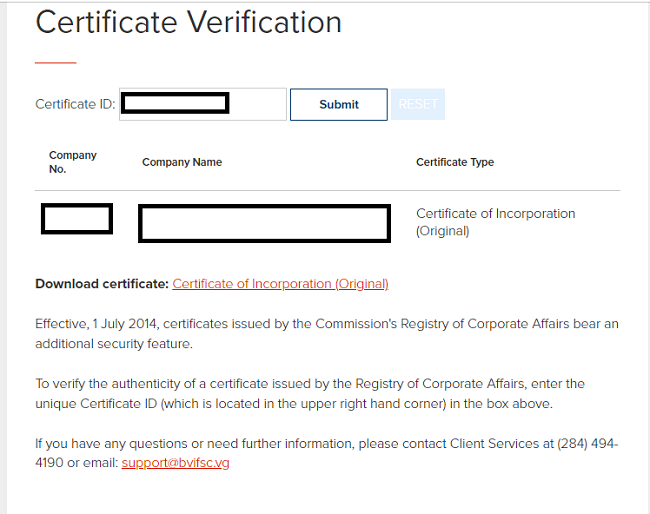Click the Certificate ID label
Image resolution: width=650 pixels, height=514 pixels.
pos(75,104)
